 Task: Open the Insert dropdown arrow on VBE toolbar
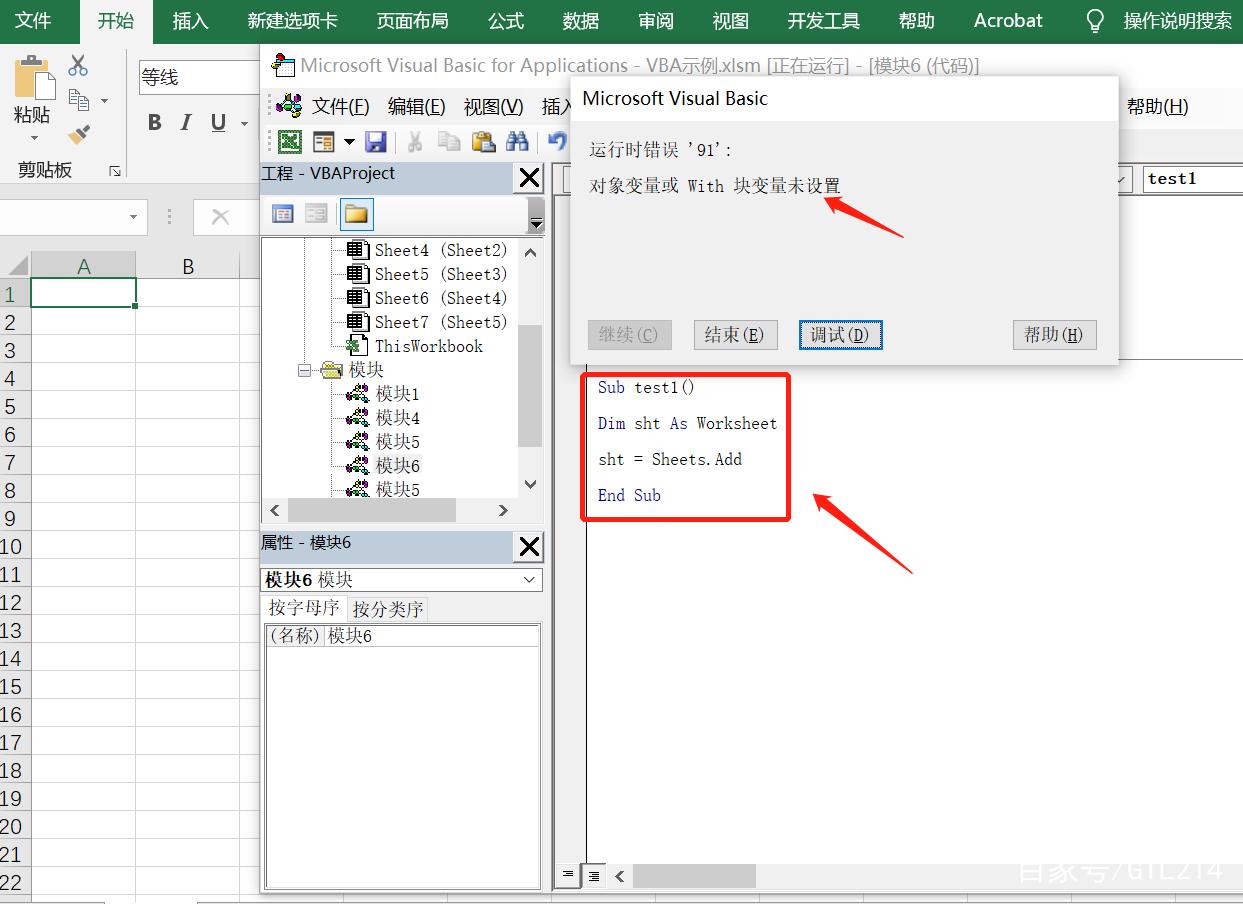[x=347, y=141]
